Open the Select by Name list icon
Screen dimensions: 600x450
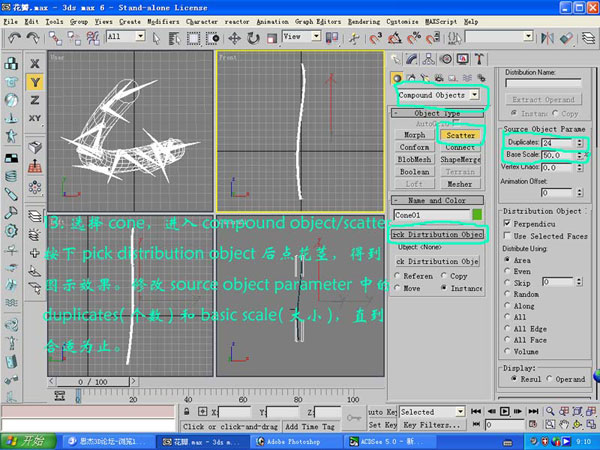pyautogui.click(x=174, y=38)
